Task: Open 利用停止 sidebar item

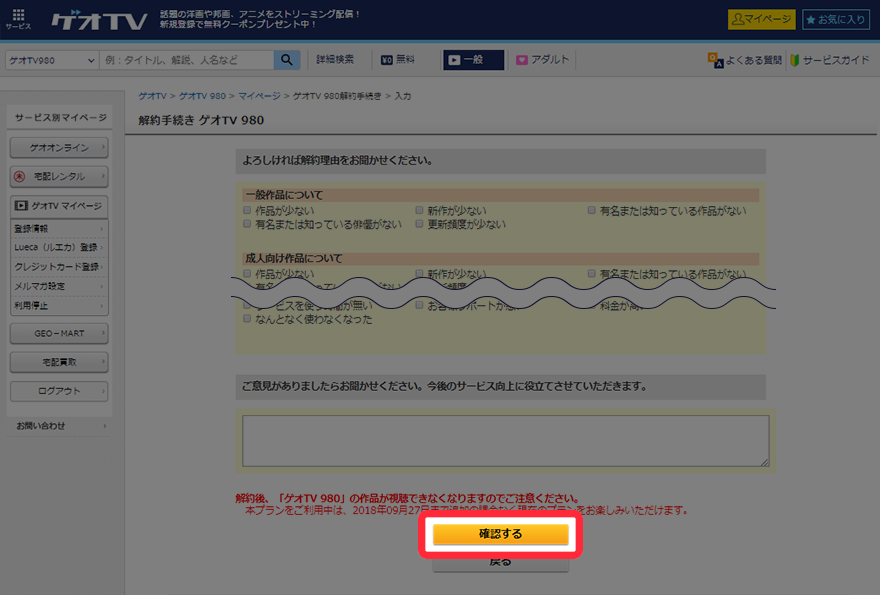Action: click(59, 306)
